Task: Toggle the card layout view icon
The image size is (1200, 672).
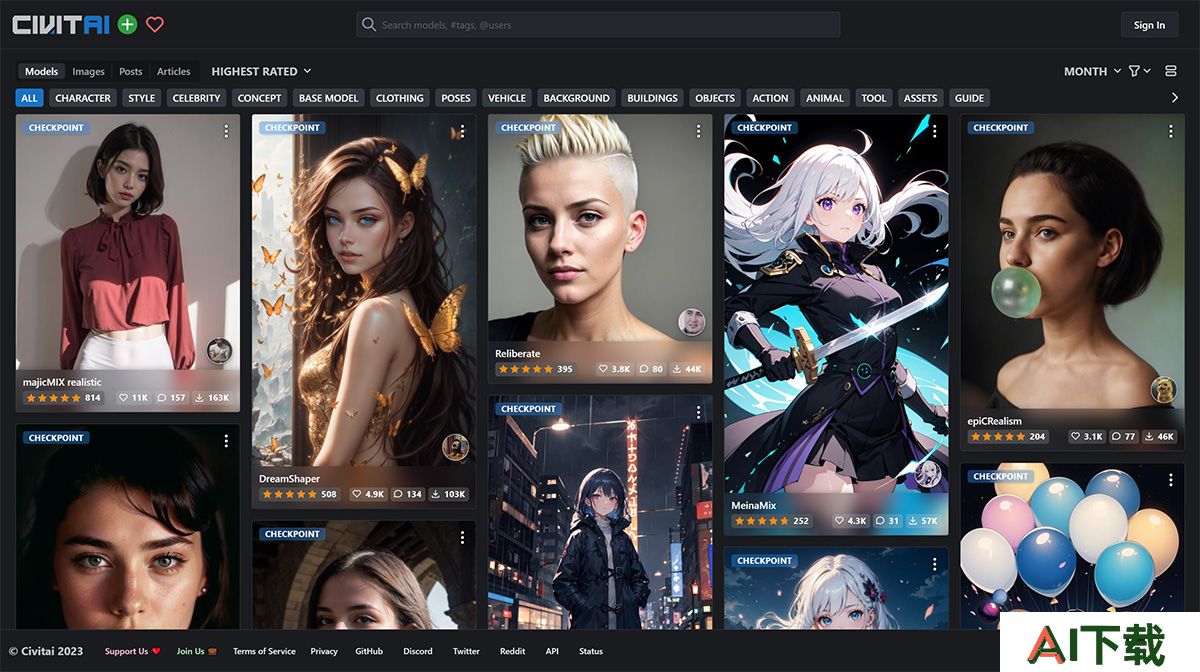Action: click(1171, 71)
